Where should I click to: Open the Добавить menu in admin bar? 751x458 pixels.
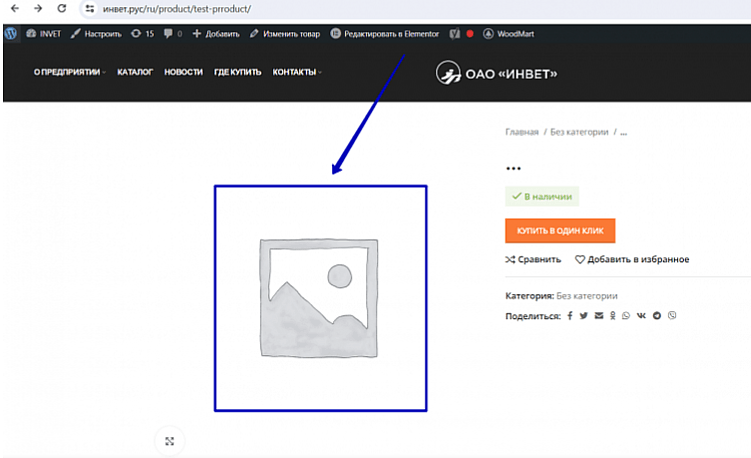[x=216, y=34]
